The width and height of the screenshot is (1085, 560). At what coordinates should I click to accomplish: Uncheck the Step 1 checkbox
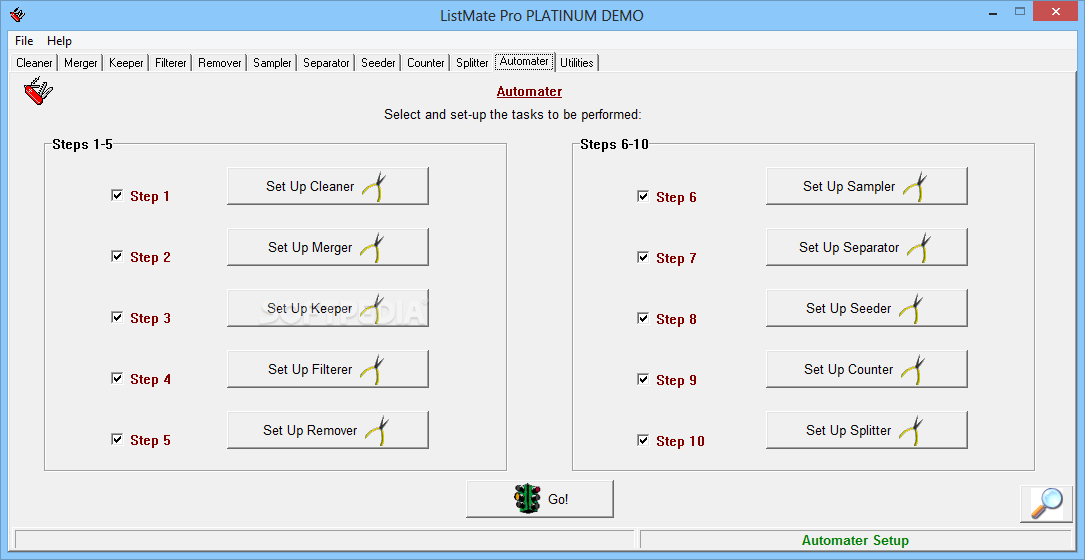(117, 195)
